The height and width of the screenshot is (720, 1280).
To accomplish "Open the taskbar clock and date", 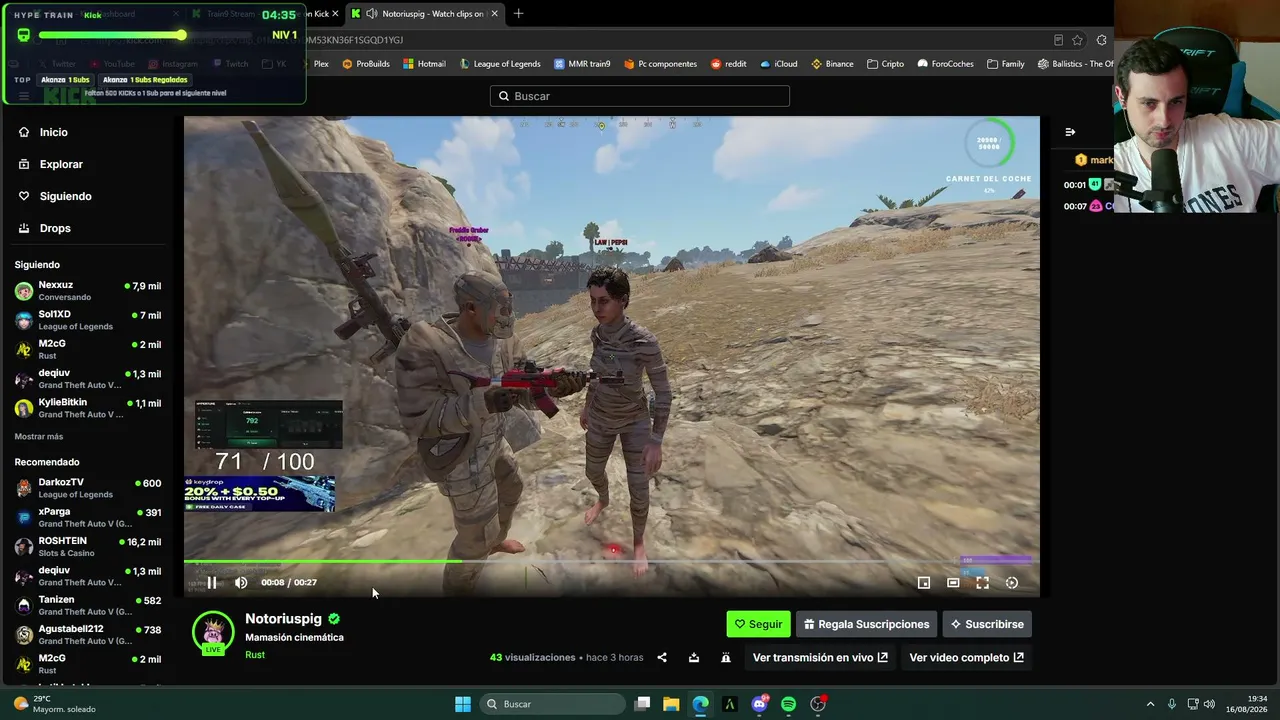I will (x=1246, y=704).
